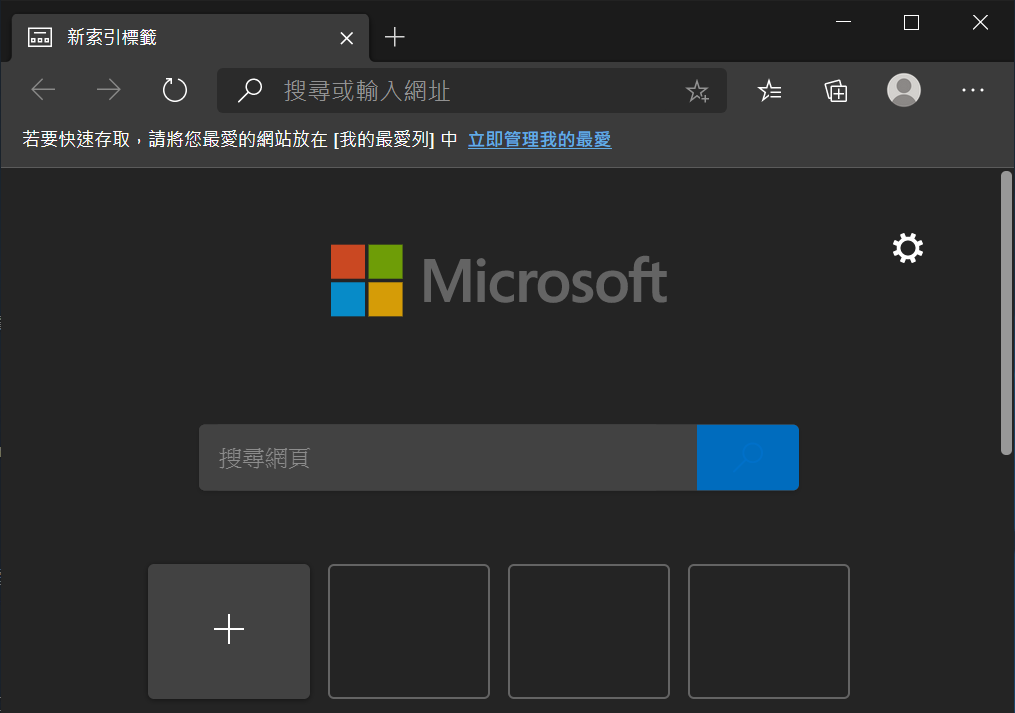Click the vertical page scrollbar
Viewport: 1015px width, 713px height.
(x=1006, y=313)
